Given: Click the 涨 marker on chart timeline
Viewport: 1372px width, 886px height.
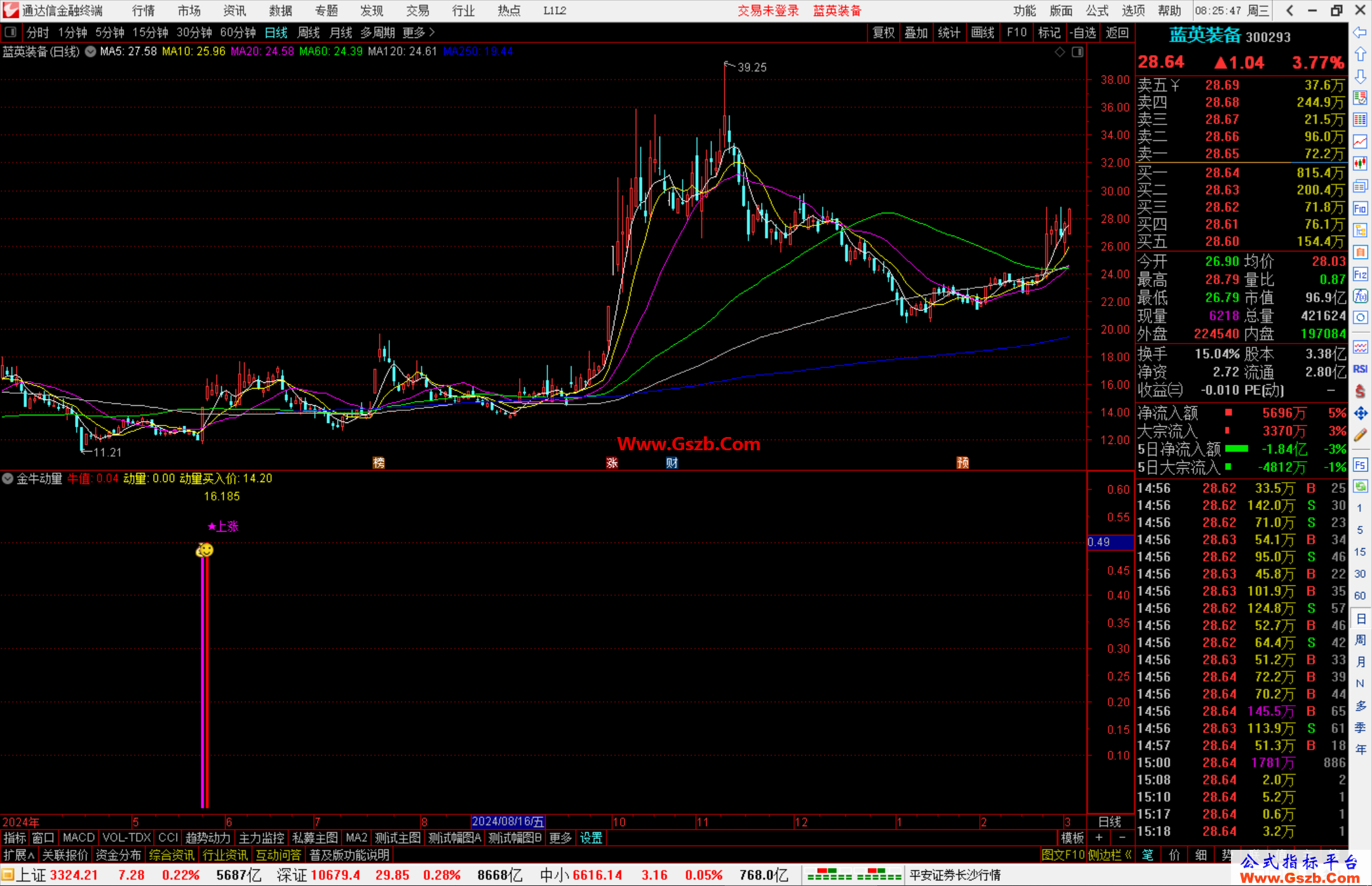Looking at the screenshot, I should [612, 462].
